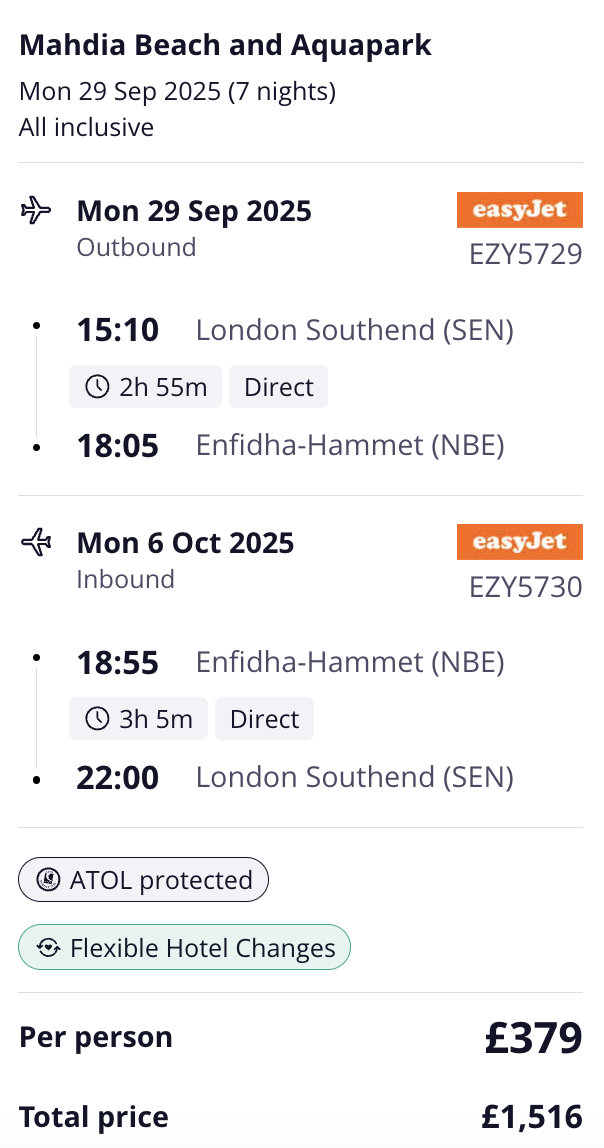This screenshot has width=604, height=1148.
Task: Open the Mahdia Beach and Aquapark title
Action: [x=225, y=45]
